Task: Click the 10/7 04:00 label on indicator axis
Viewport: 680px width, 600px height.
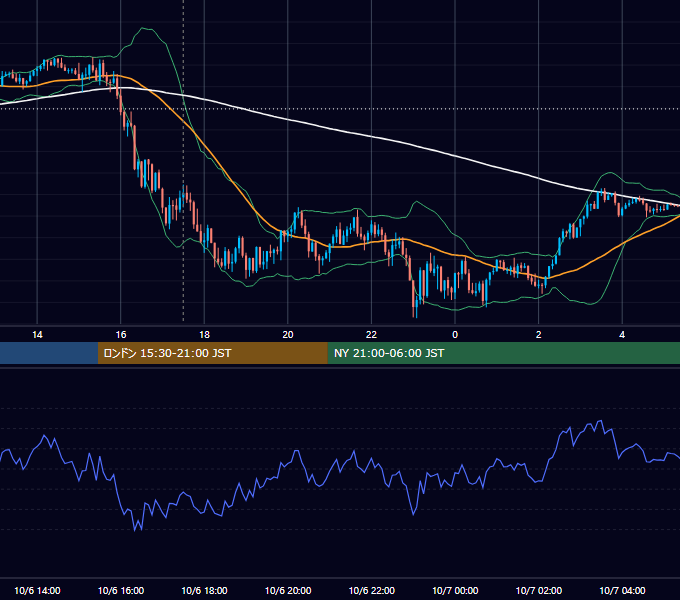Action: click(x=622, y=590)
